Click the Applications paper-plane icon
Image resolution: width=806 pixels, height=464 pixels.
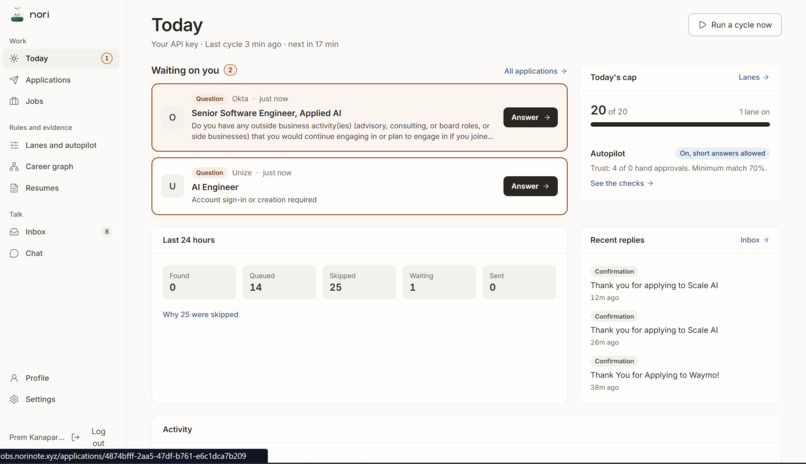(14, 80)
